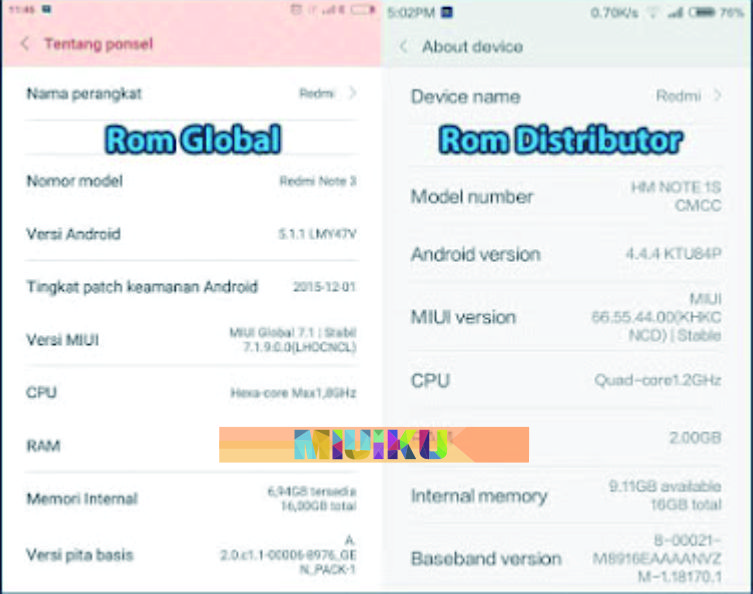Tap Memori Internal row
Viewport: 753px width, 594px height.
[x=191, y=498]
